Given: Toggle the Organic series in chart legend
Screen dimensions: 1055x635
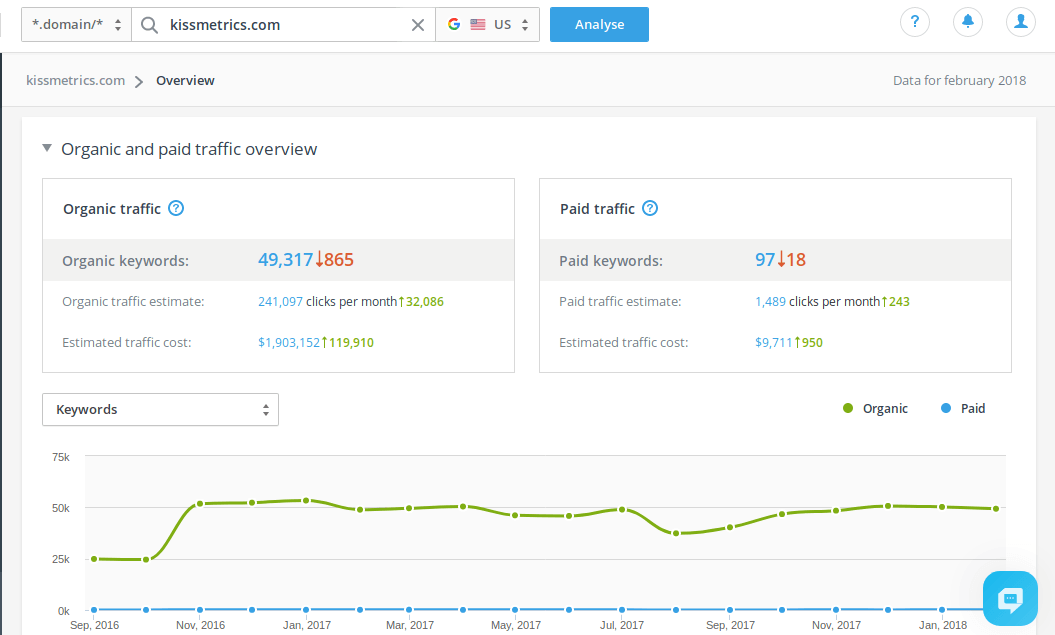Looking at the screenshot, I should pyautogui.click(x=876, y=408).
